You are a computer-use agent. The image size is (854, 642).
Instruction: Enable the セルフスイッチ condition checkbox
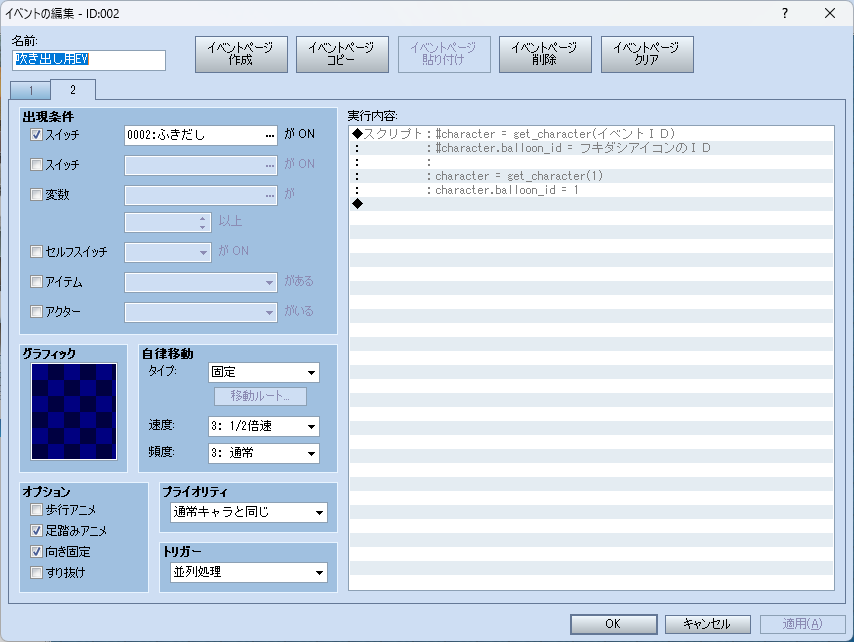pyautogui.click(x=36, y=252)
